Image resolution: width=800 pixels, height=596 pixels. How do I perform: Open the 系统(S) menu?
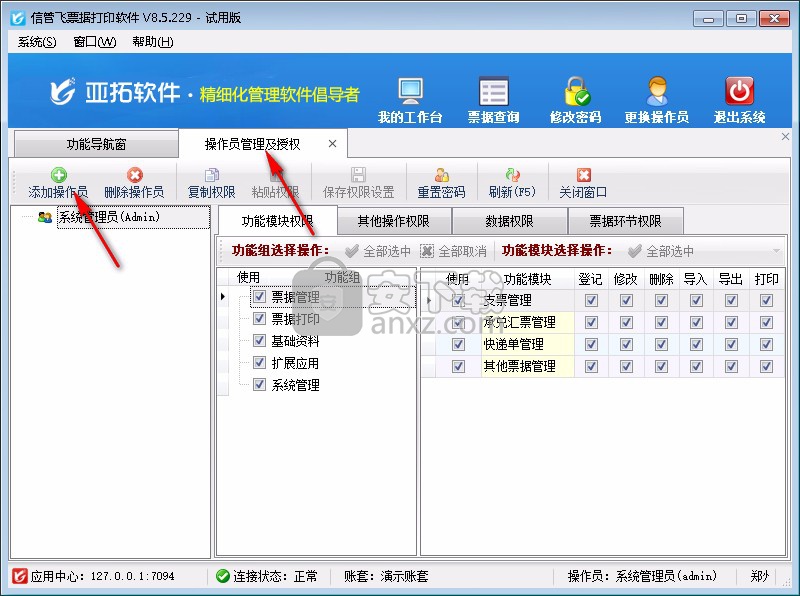[37, 42]
